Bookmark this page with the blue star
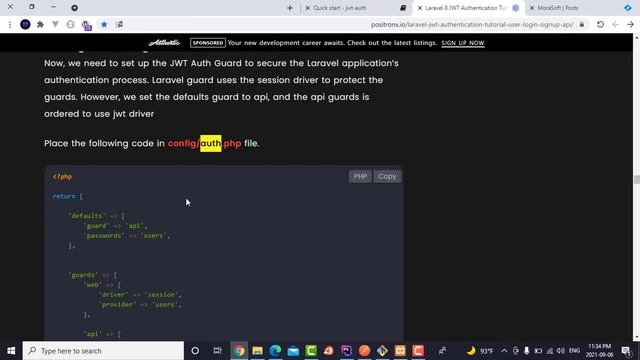Viewport: 640px width, 360px height. 104,24
